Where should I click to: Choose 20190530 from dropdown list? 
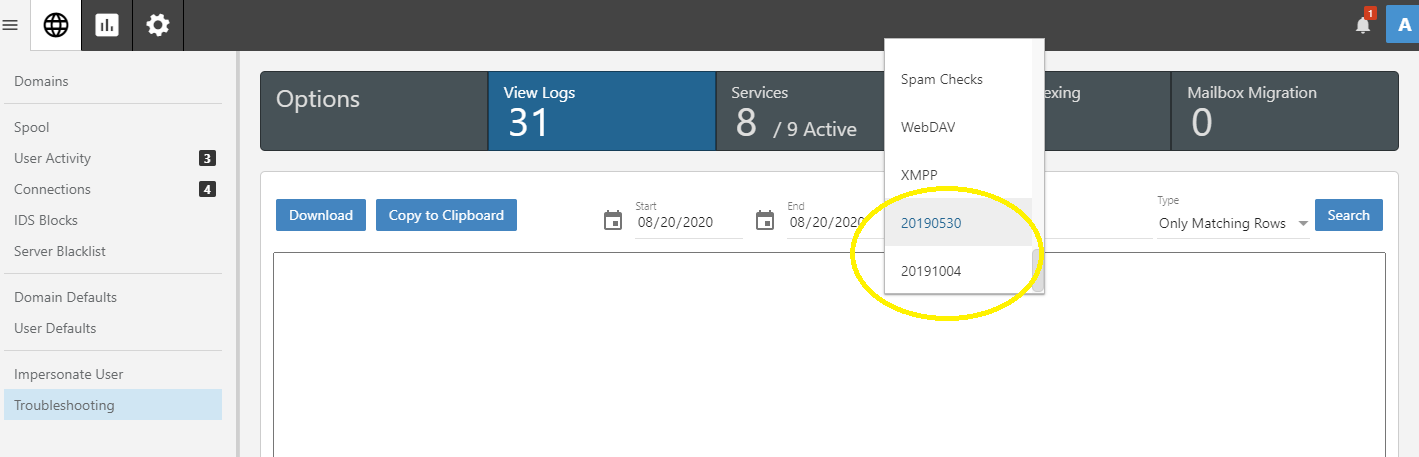click(931, 223)
